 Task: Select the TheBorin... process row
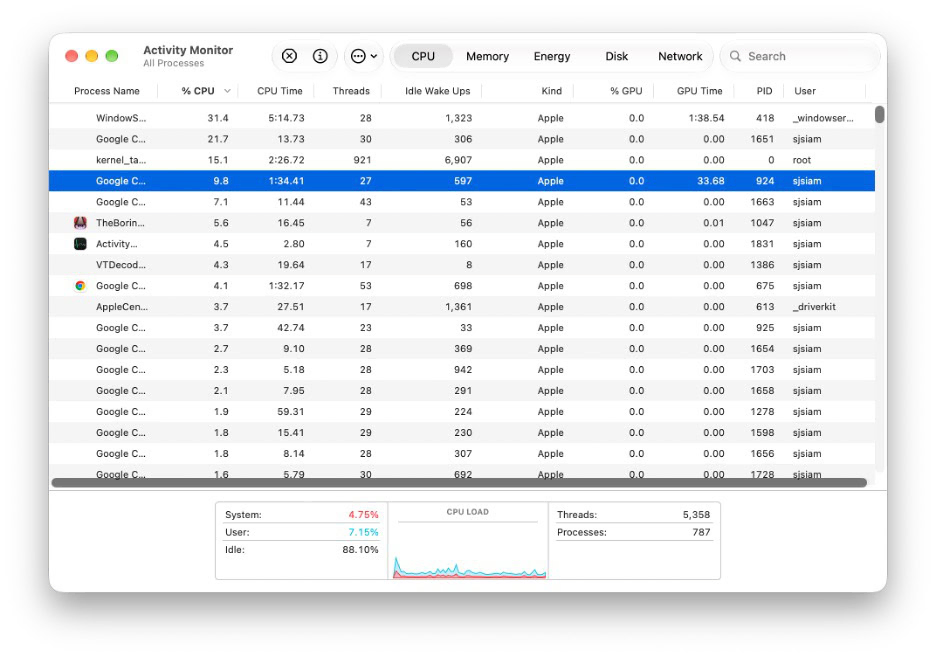click(x=462, y=223)
